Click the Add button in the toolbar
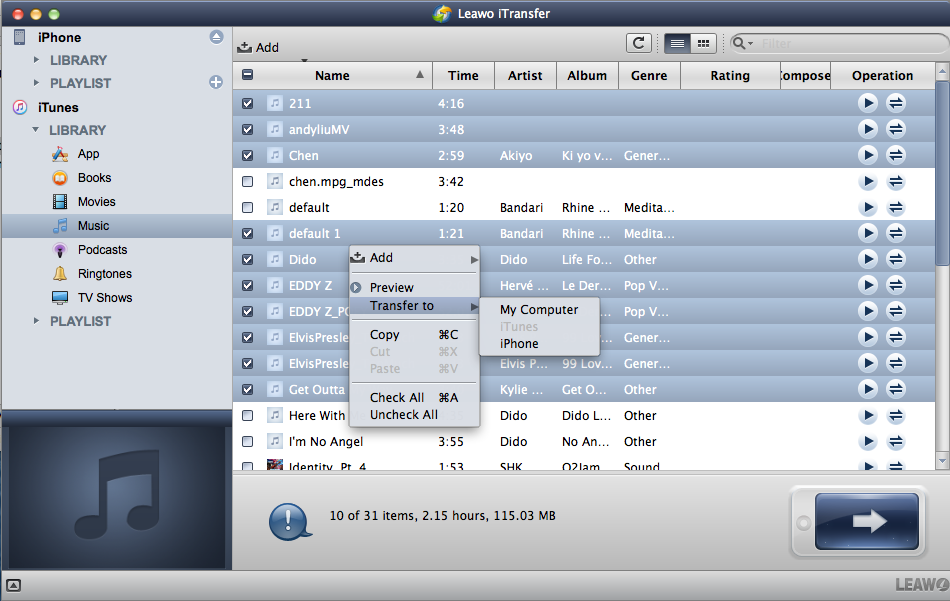 point(258,47)
